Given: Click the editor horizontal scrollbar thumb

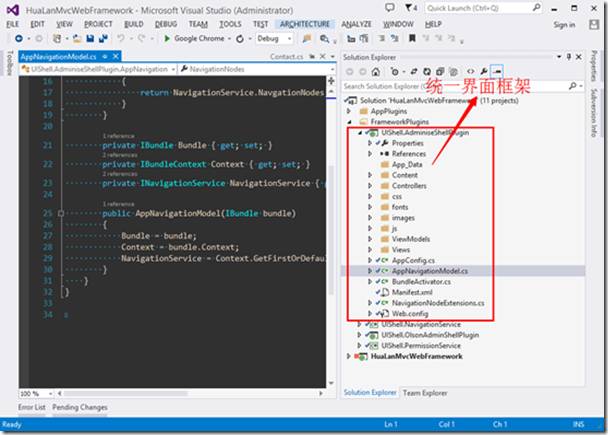Looking at the screenshot, I should point(126,393).
